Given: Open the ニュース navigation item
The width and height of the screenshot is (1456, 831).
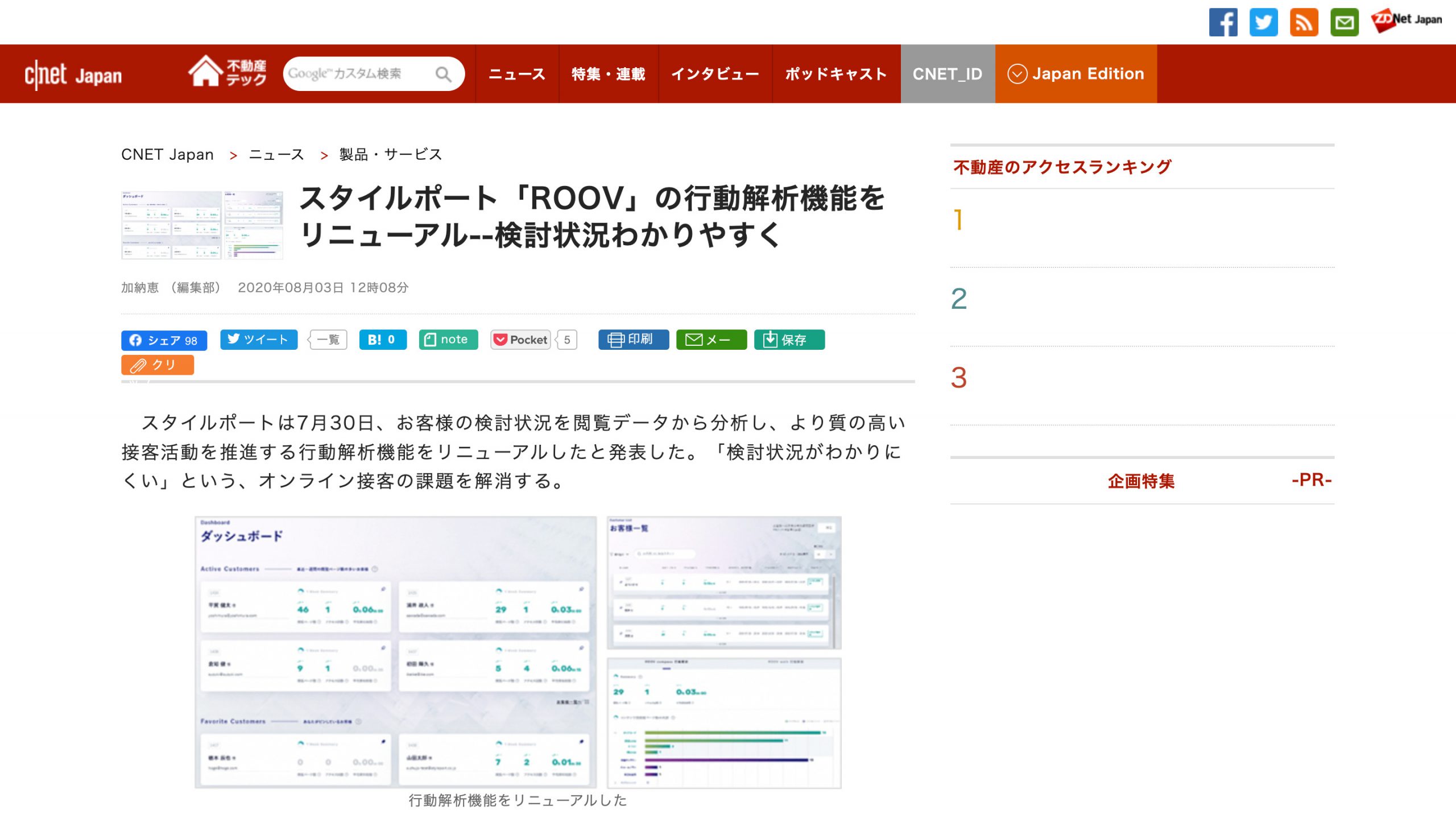Looking at the screenshot, I should (x=517, y=74).
